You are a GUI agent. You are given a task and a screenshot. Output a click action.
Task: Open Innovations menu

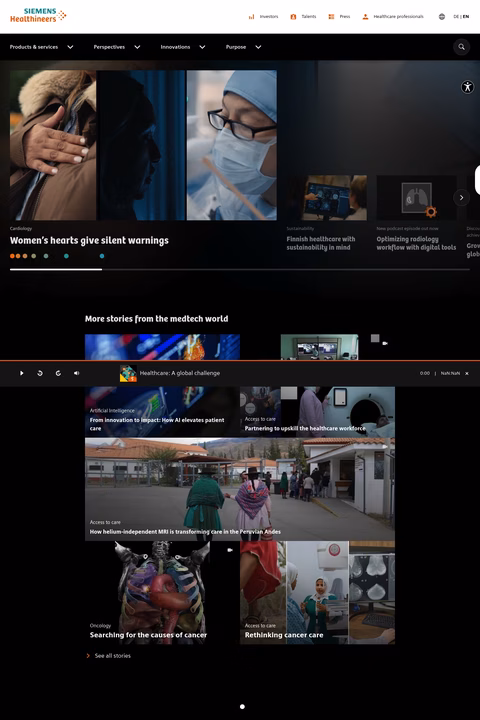[175, 47]
